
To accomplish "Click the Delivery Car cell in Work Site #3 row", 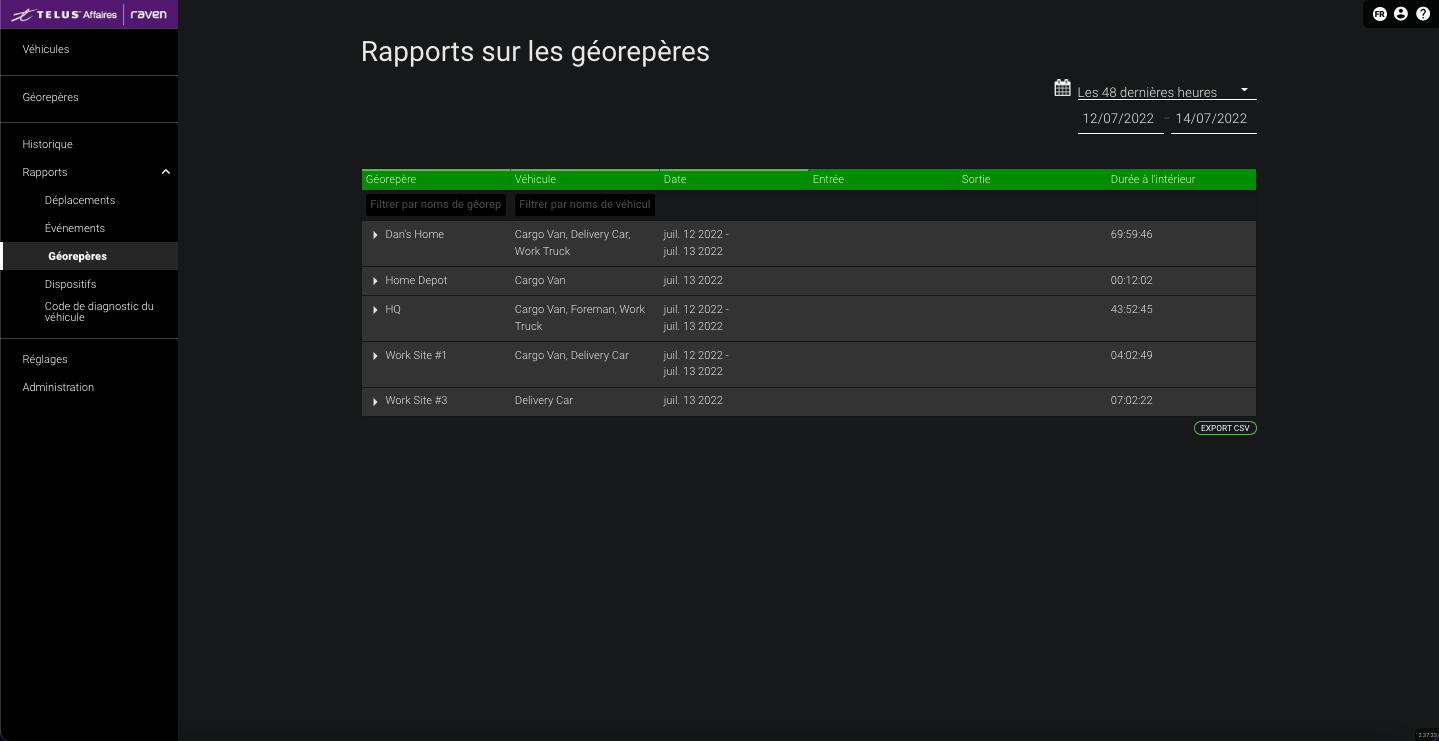I will click(544, 400).
